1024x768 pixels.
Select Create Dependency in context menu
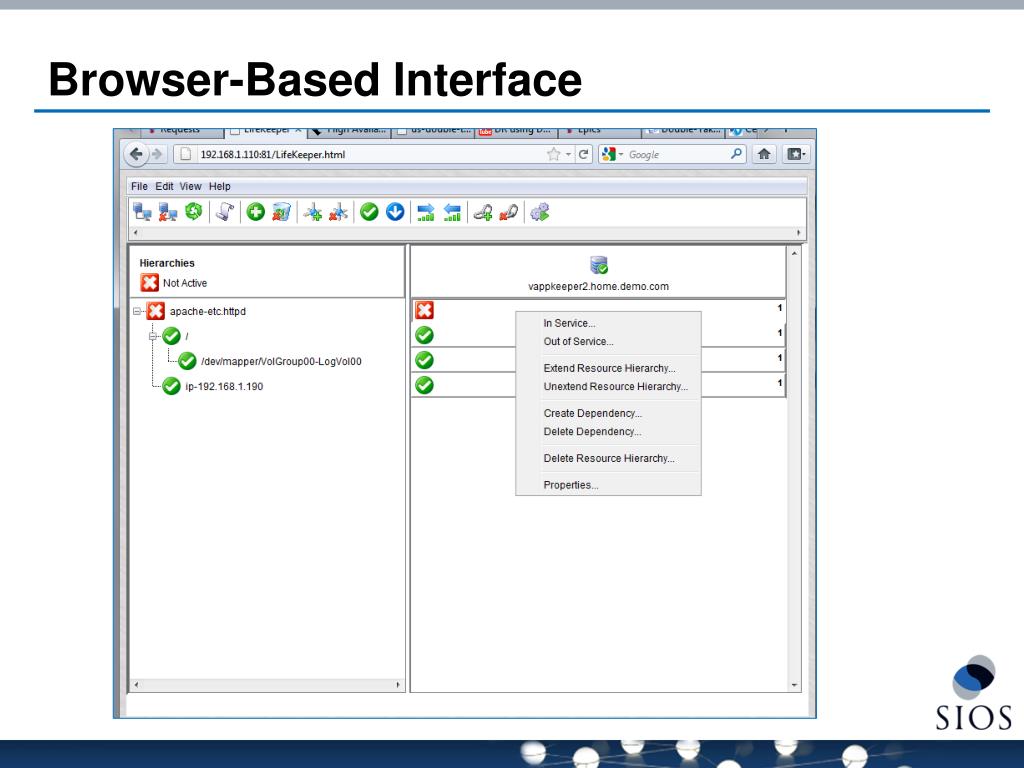point(592,413)
